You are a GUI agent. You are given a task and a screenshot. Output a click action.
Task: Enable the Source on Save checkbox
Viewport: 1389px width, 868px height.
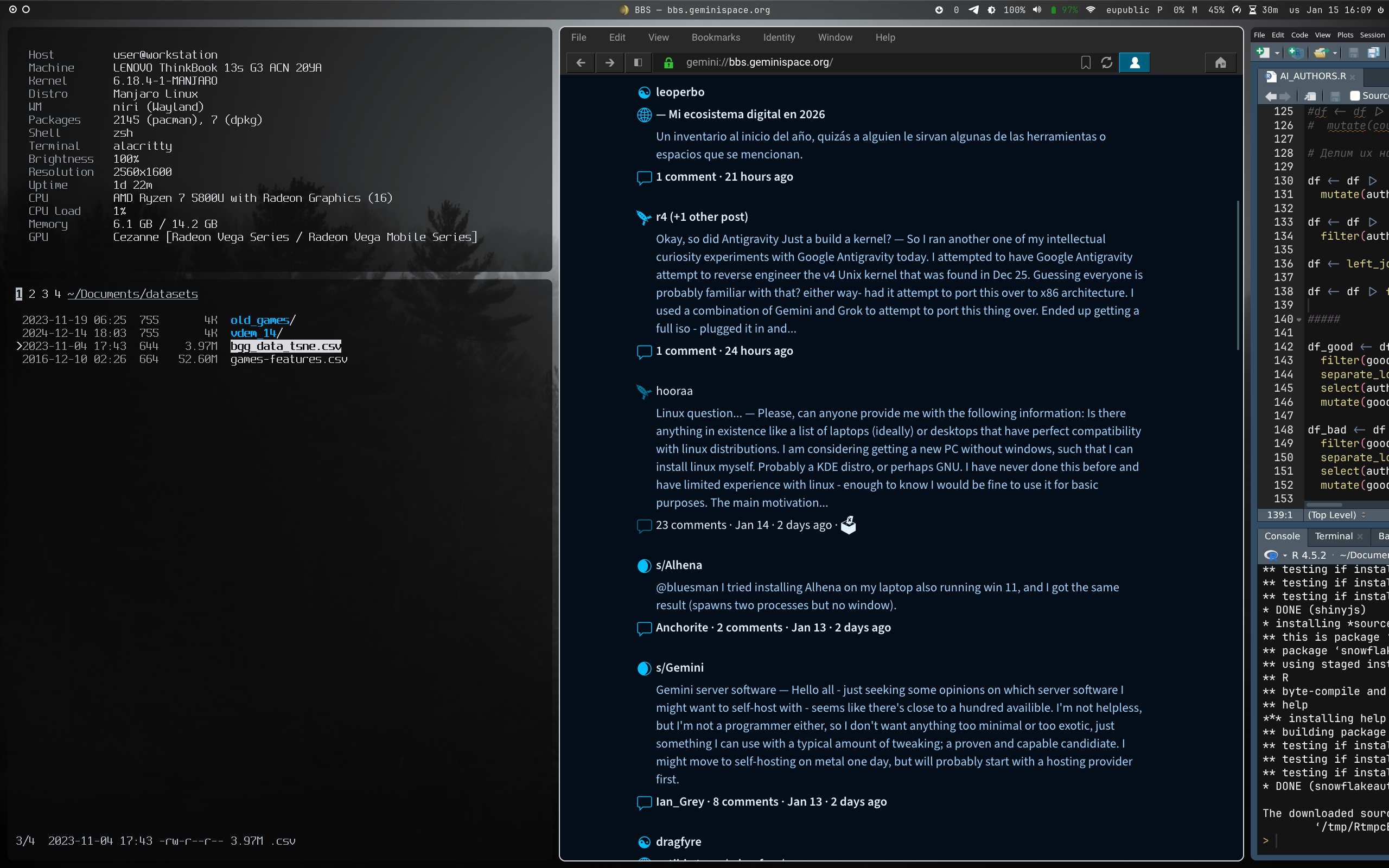1355,96
